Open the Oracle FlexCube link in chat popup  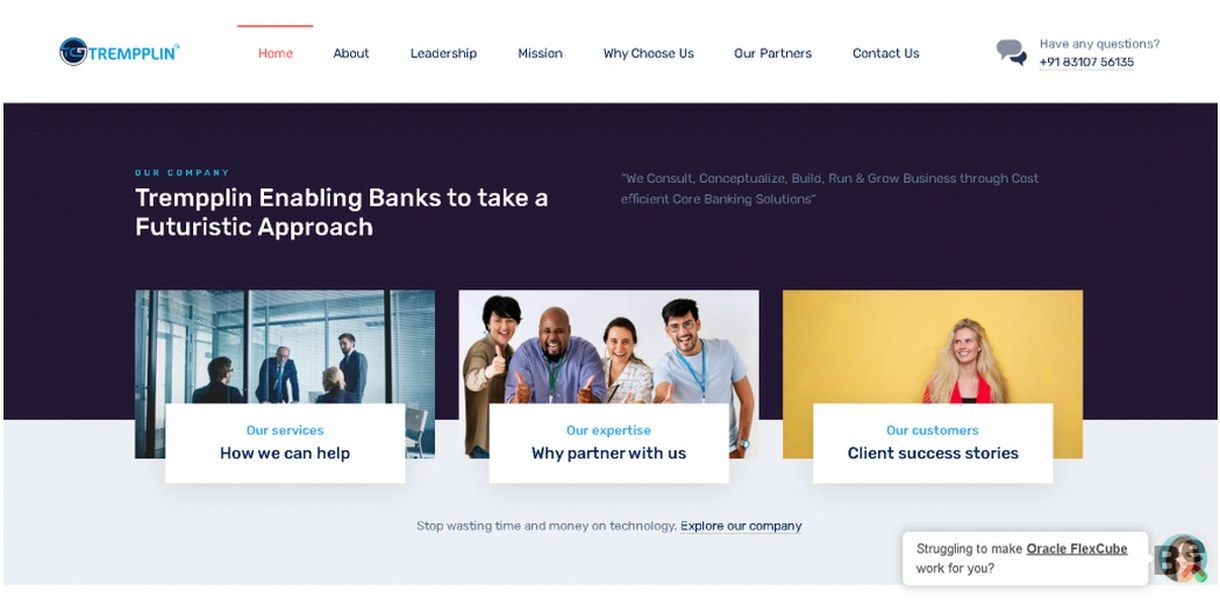1077,549
